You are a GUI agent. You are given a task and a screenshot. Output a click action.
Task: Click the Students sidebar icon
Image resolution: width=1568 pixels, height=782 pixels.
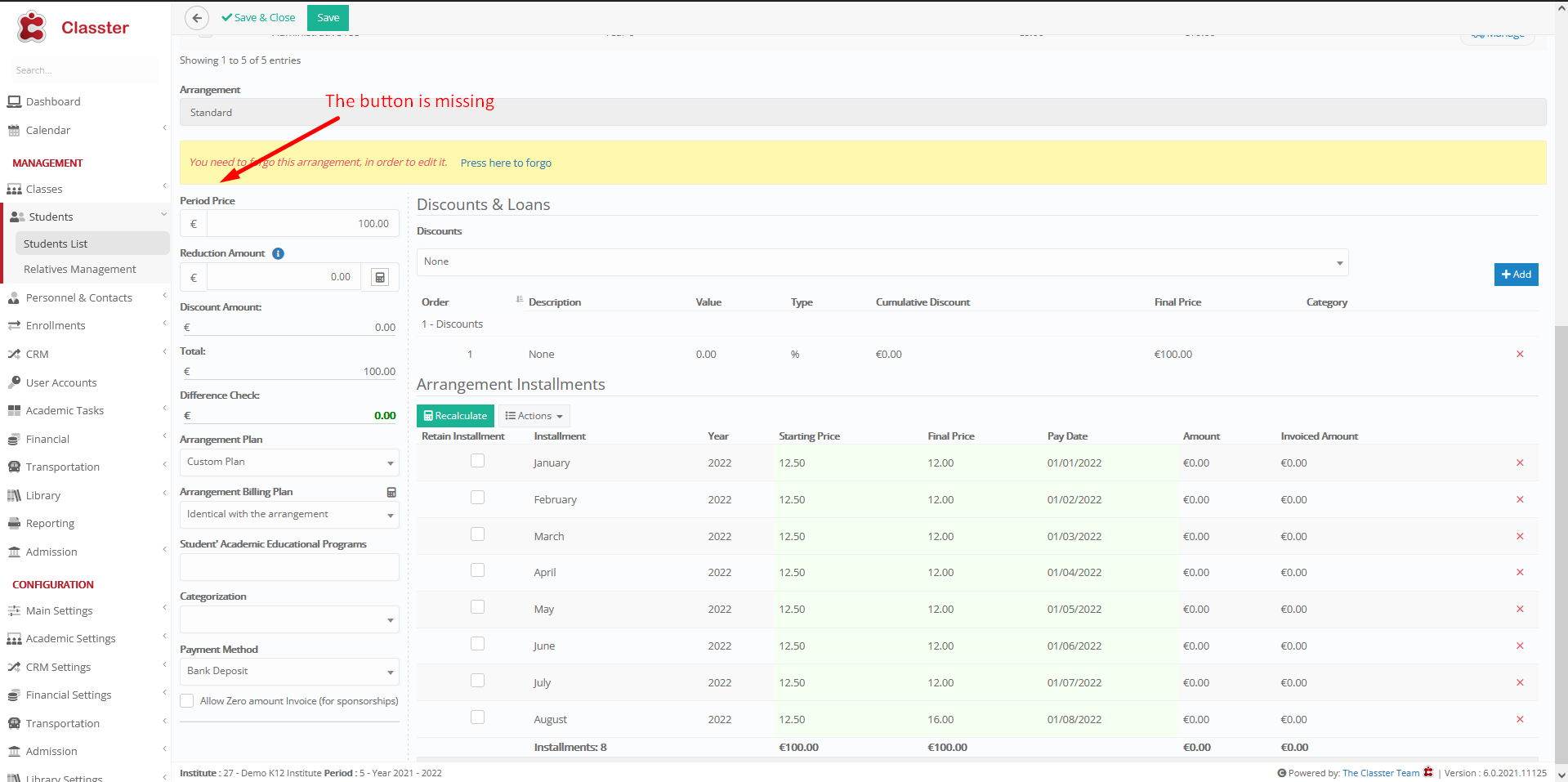[17, 217]
